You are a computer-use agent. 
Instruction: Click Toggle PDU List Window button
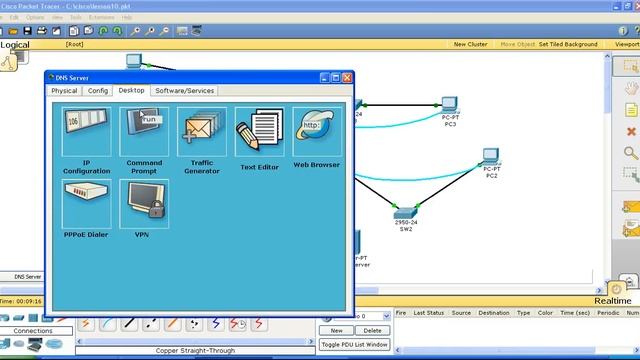[x=354, y=344]
